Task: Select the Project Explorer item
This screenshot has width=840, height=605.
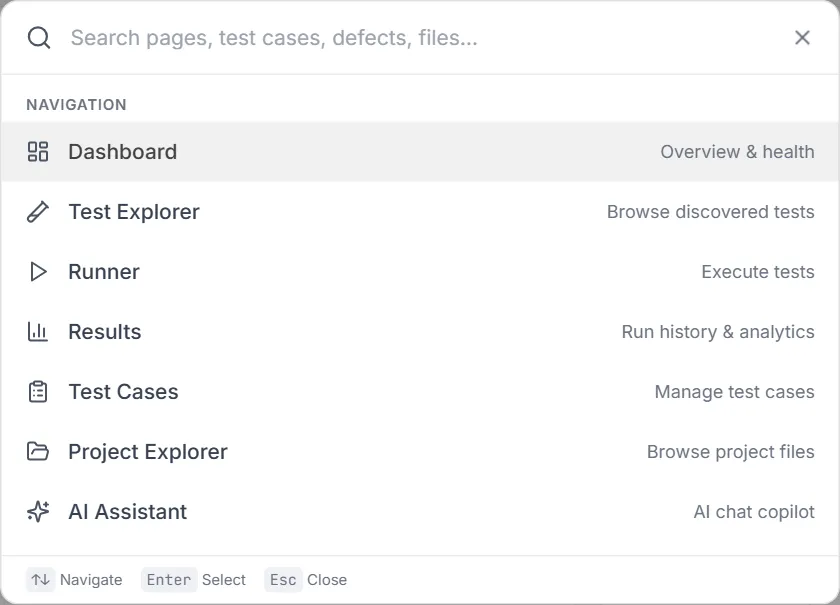Action: (420, 452)
